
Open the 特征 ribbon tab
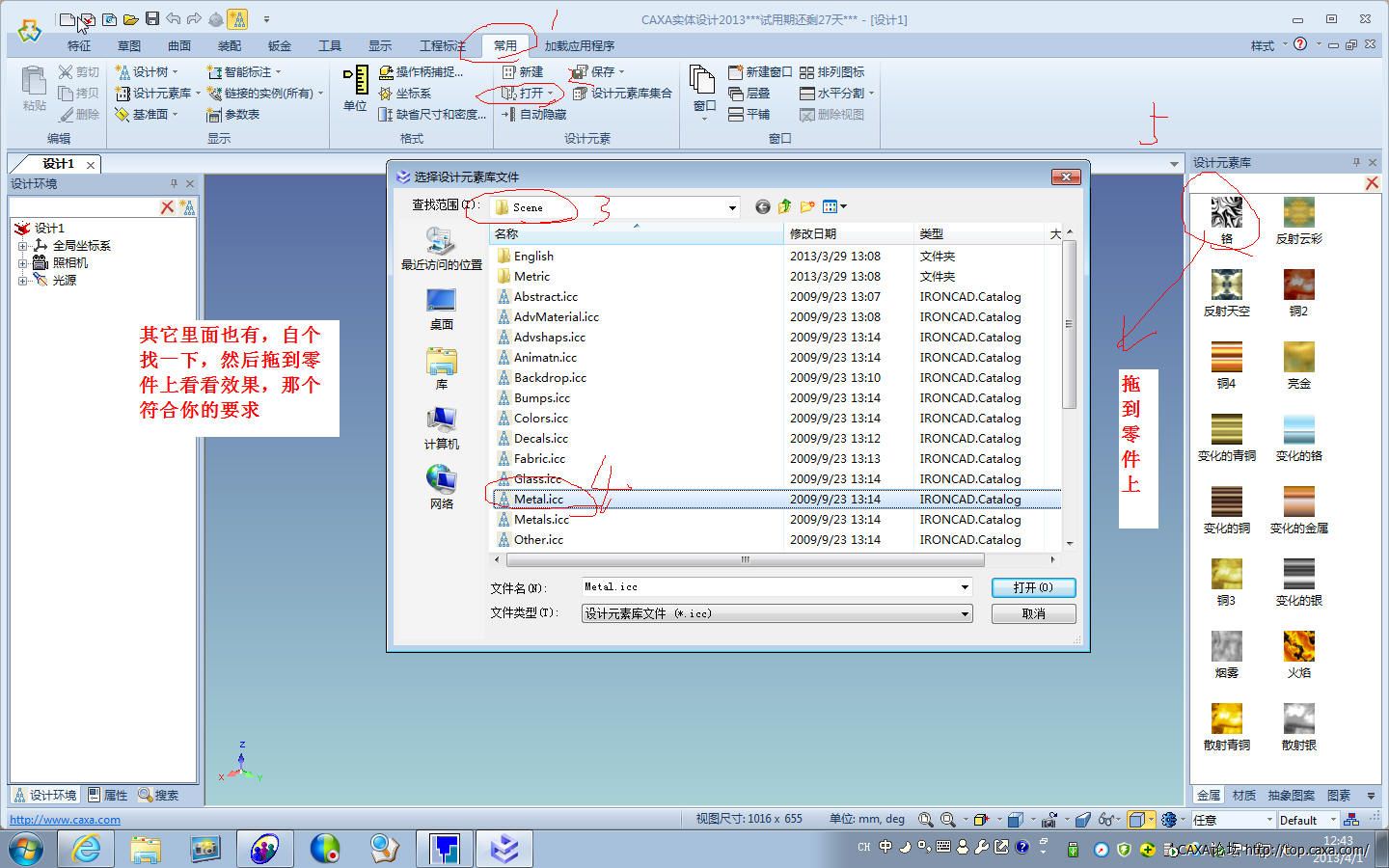pyautogui.click(x=79, y=45)
